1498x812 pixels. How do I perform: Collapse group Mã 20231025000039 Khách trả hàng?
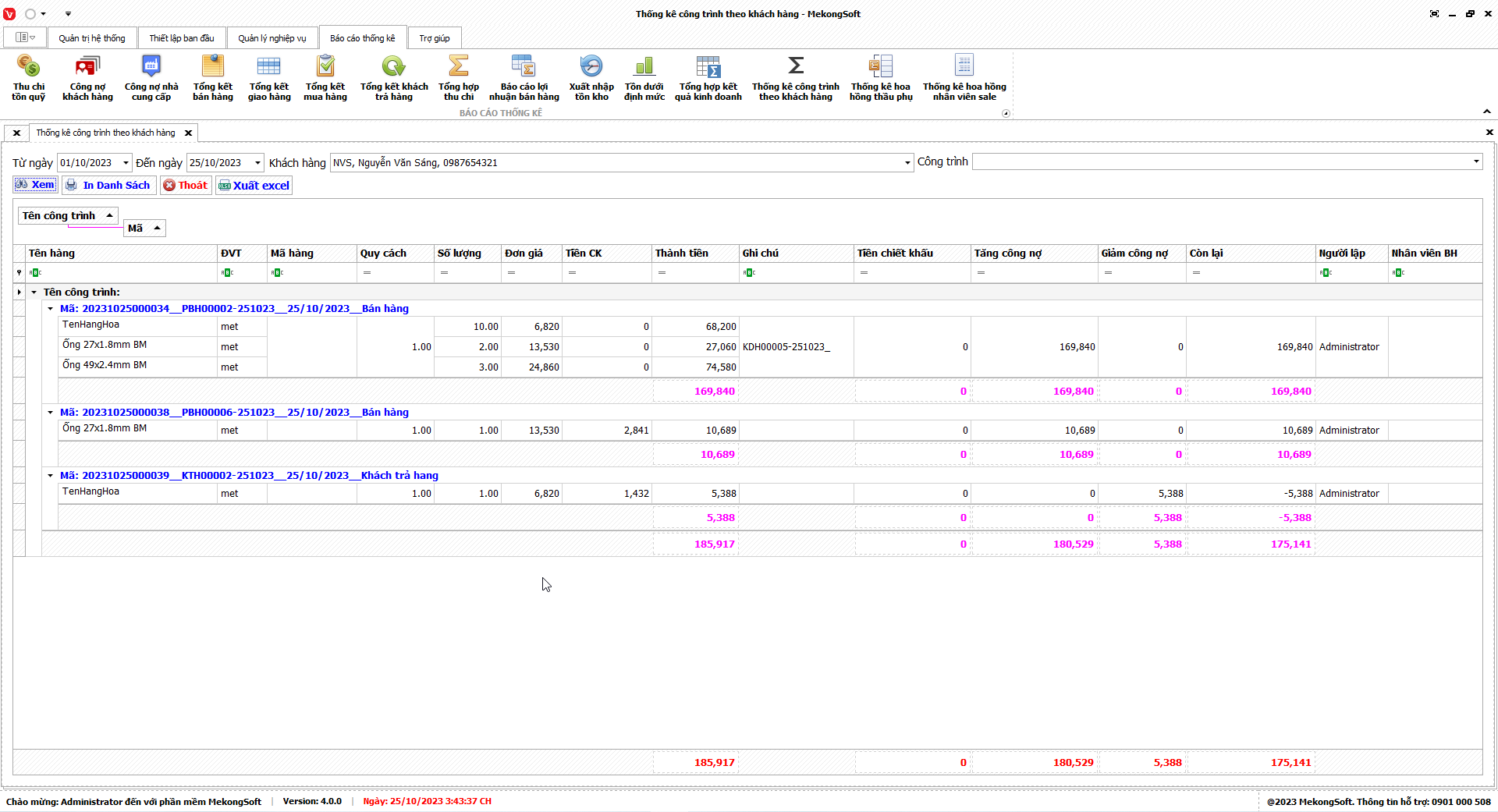[51, 476]
